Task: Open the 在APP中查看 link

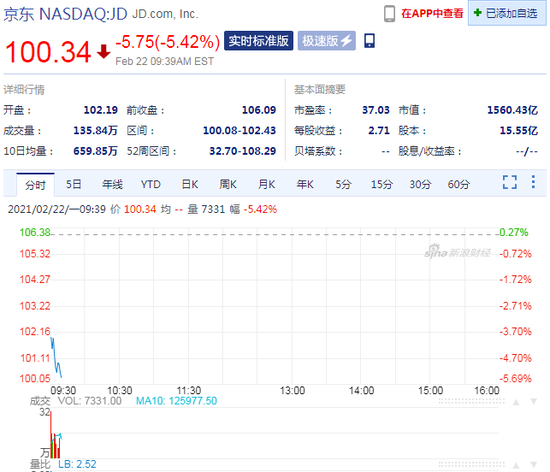Action: pos(432,13)
